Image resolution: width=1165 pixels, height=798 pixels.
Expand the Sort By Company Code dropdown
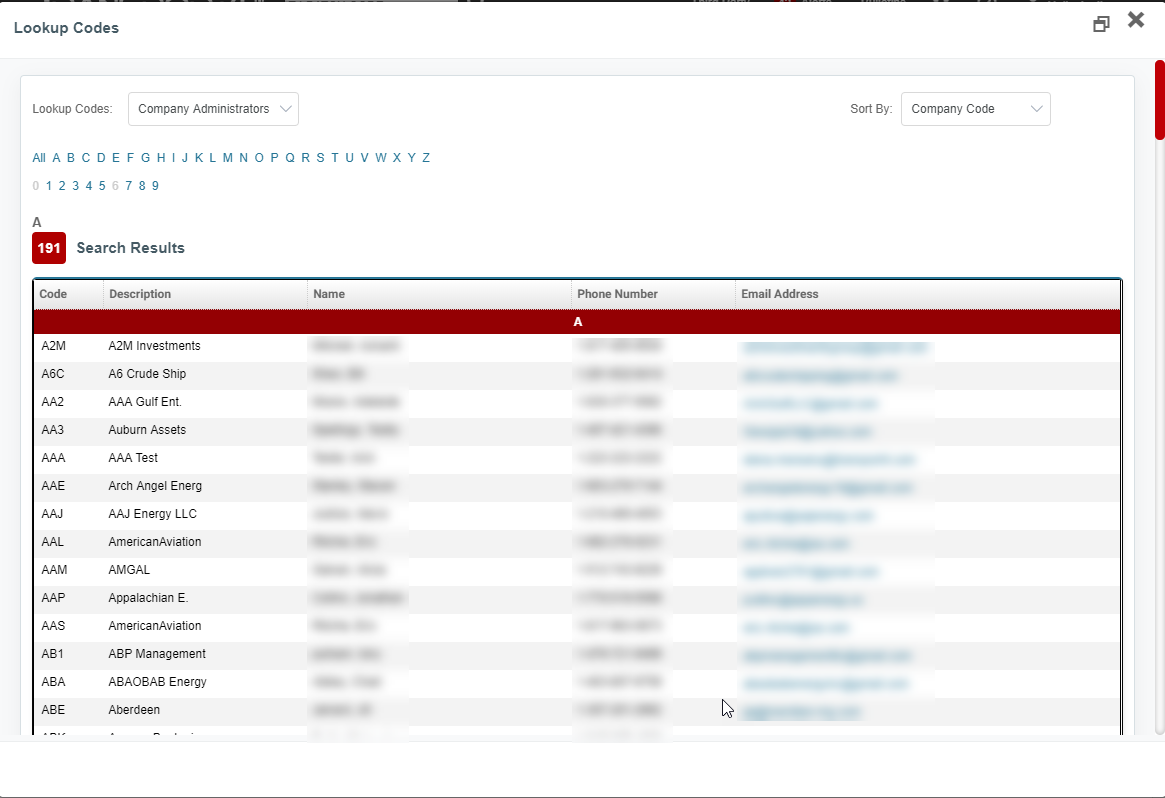pos(975,109)
